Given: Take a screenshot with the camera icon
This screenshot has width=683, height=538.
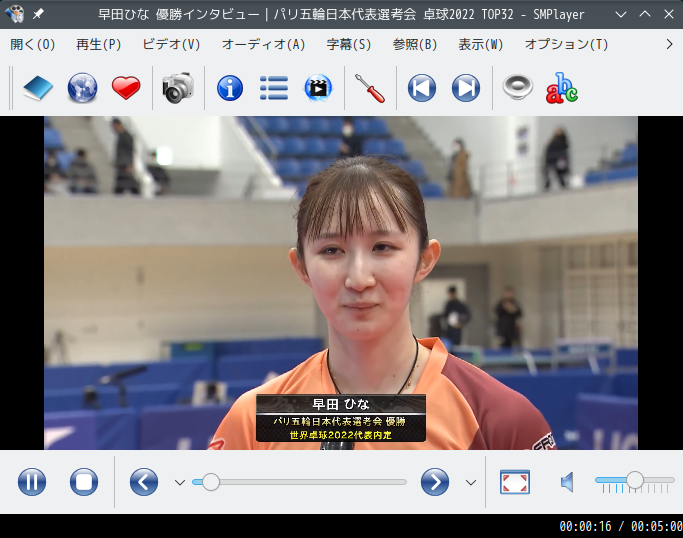Looking at the screenshot, I should (178, 88).
